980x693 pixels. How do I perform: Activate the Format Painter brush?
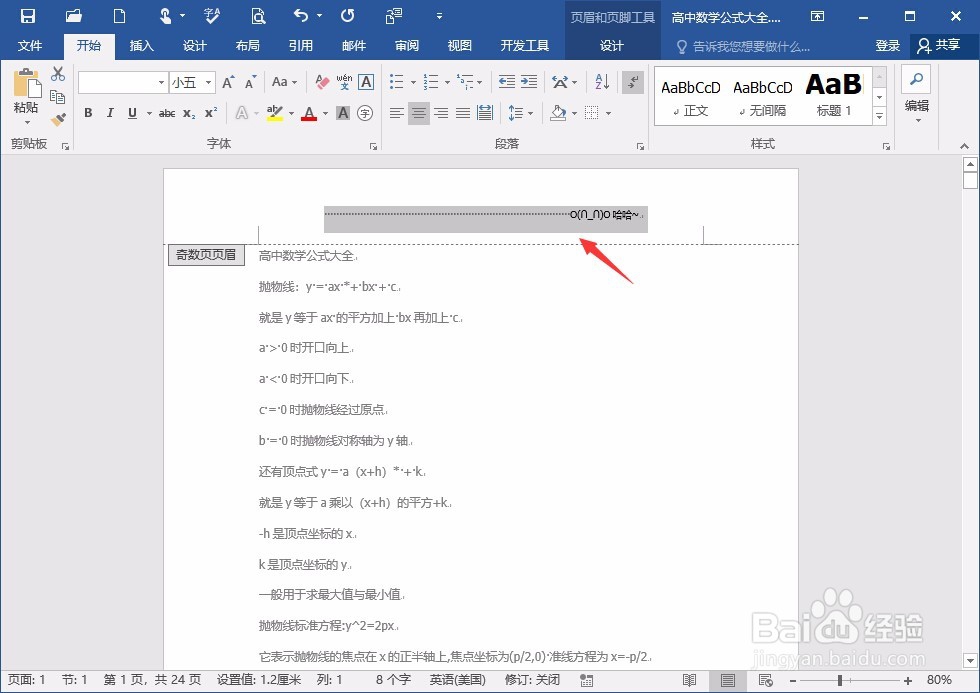[x=58, y=119]
